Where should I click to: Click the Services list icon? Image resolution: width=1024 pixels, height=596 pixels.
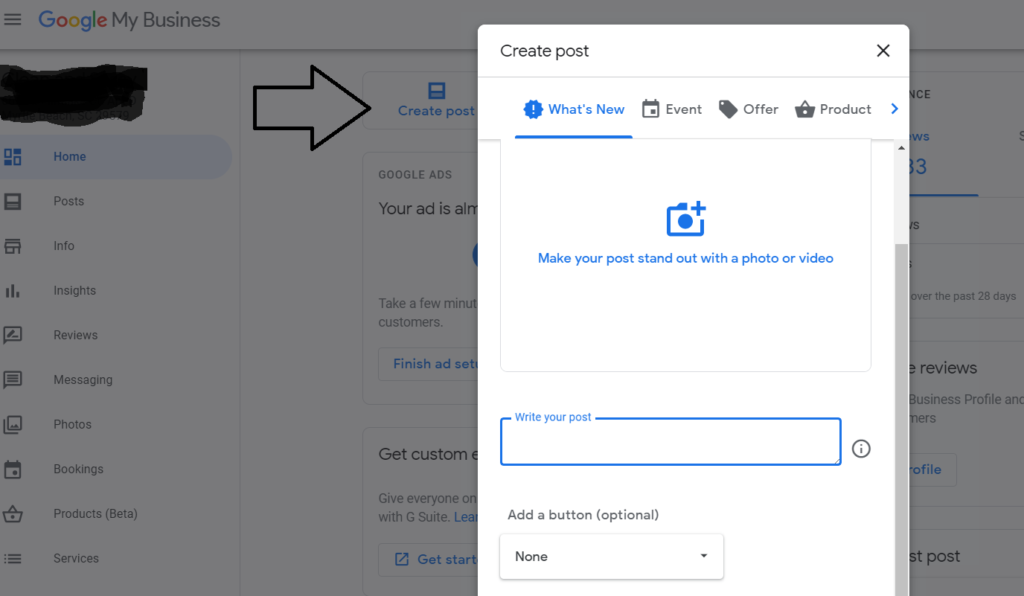12,559
